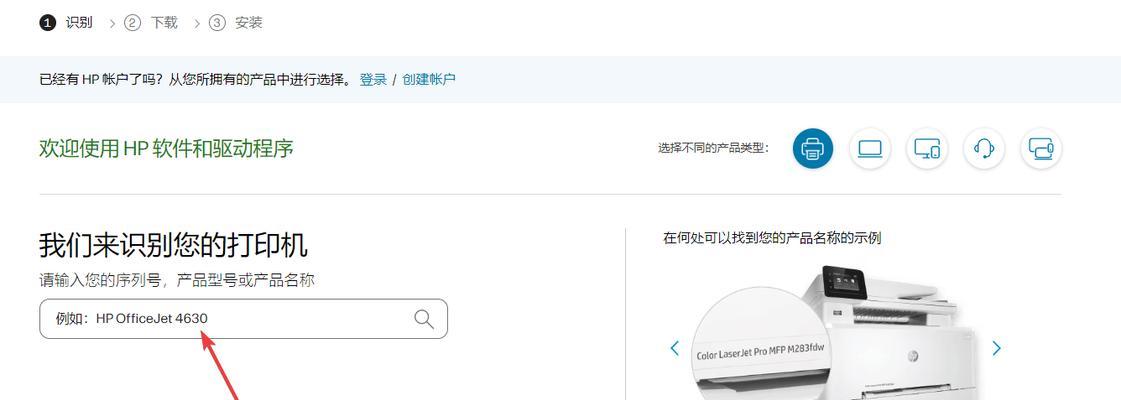This screenshot has width=1121, height=400.
Task: Choose the last multi-device product type icon
Action: click(1041, 149)
